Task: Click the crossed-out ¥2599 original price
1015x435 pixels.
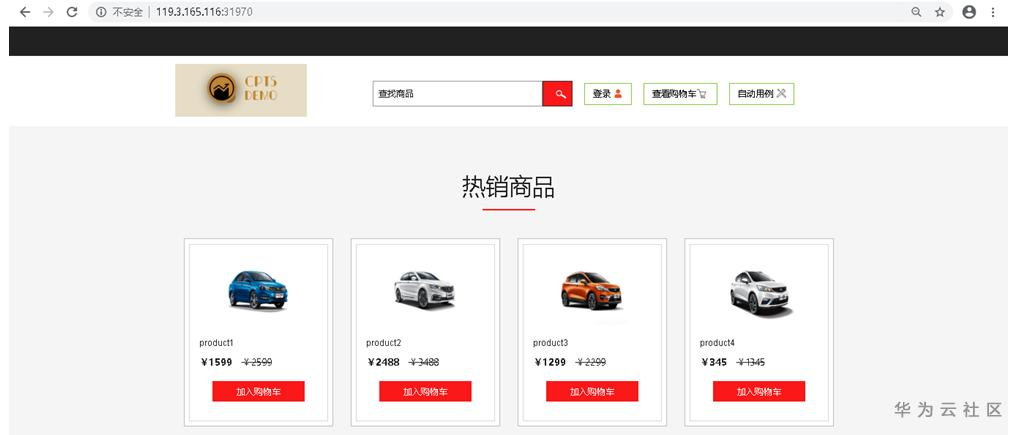Action: (257, 362)
